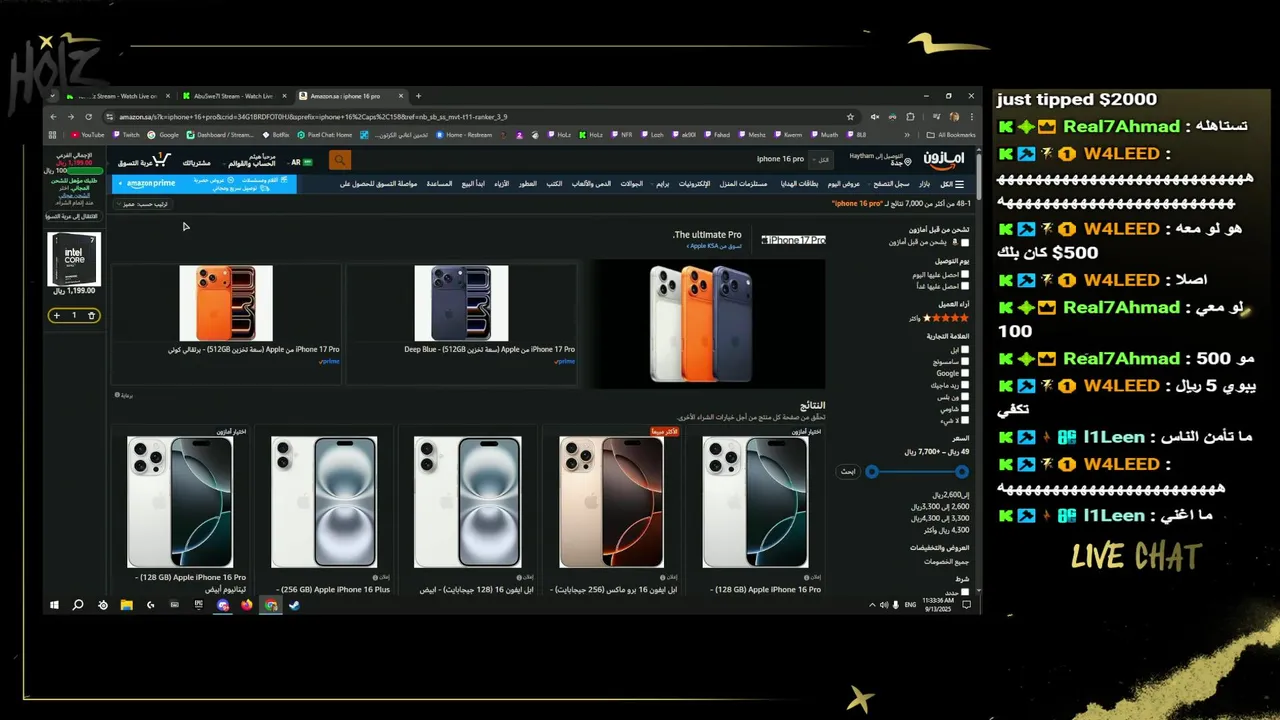This screenshot has height=720, width=1280.
Task: Click the Amazon logo
Action: [x=944, y=159]
